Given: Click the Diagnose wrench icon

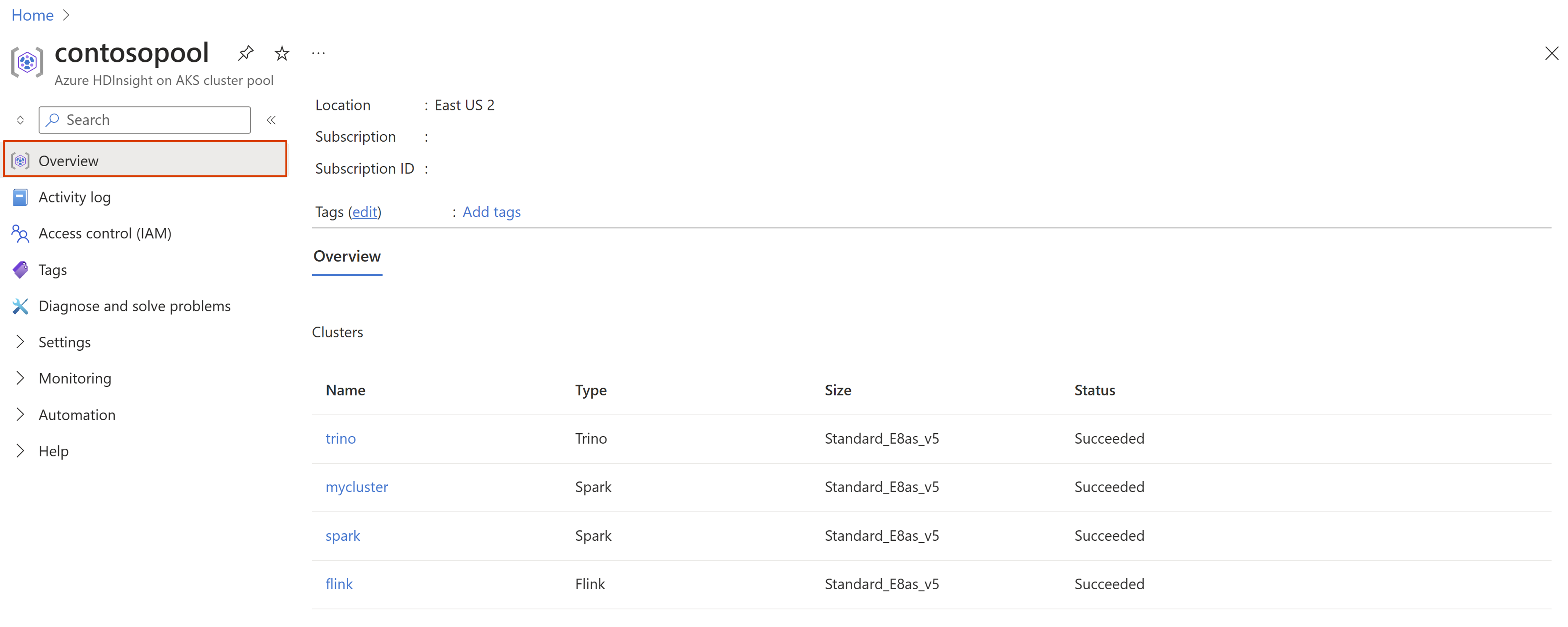Looking at the screenshot, I should click(20, 306).
